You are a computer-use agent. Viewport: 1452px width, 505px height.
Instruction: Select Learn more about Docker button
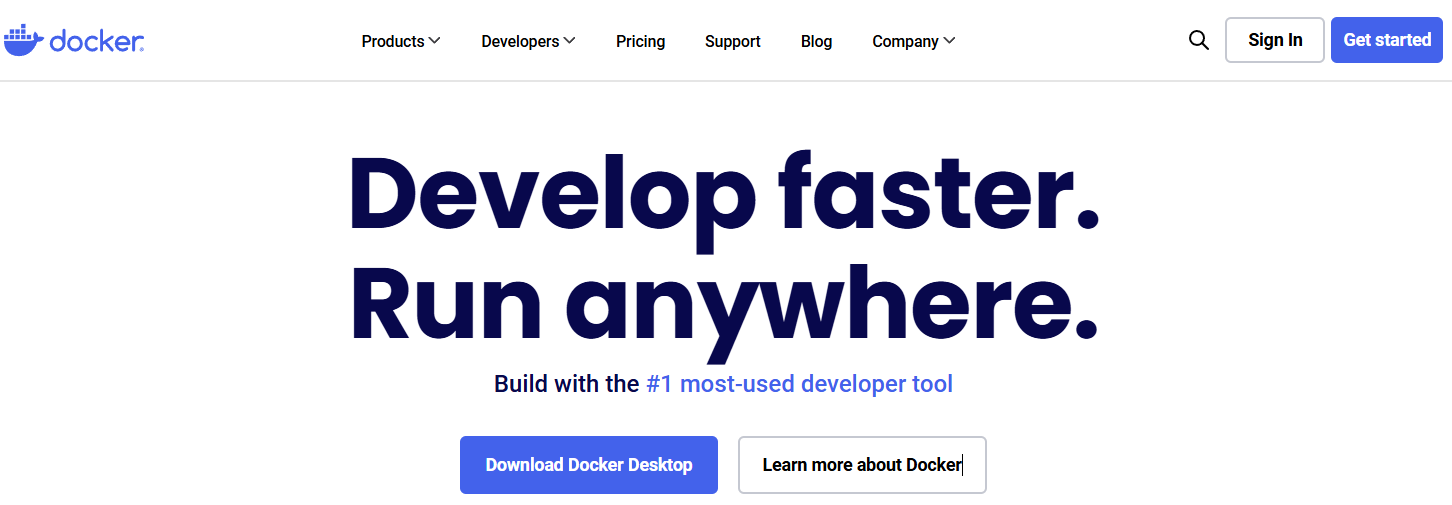[861, 465]
